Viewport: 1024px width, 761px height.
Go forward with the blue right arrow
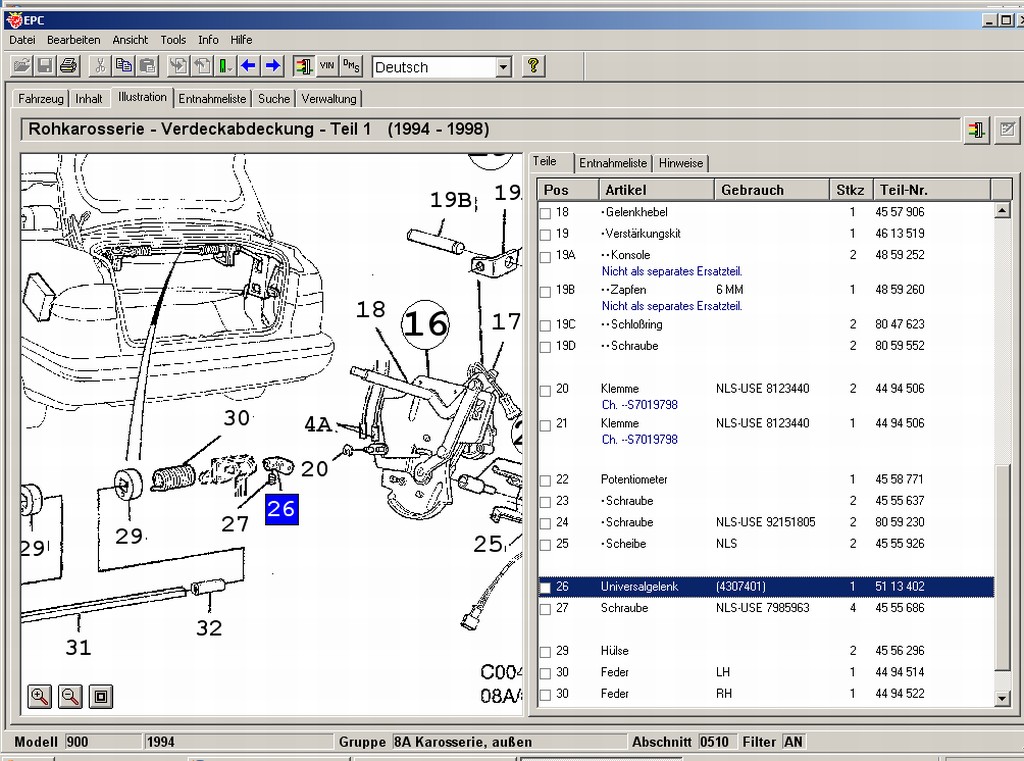273,66
